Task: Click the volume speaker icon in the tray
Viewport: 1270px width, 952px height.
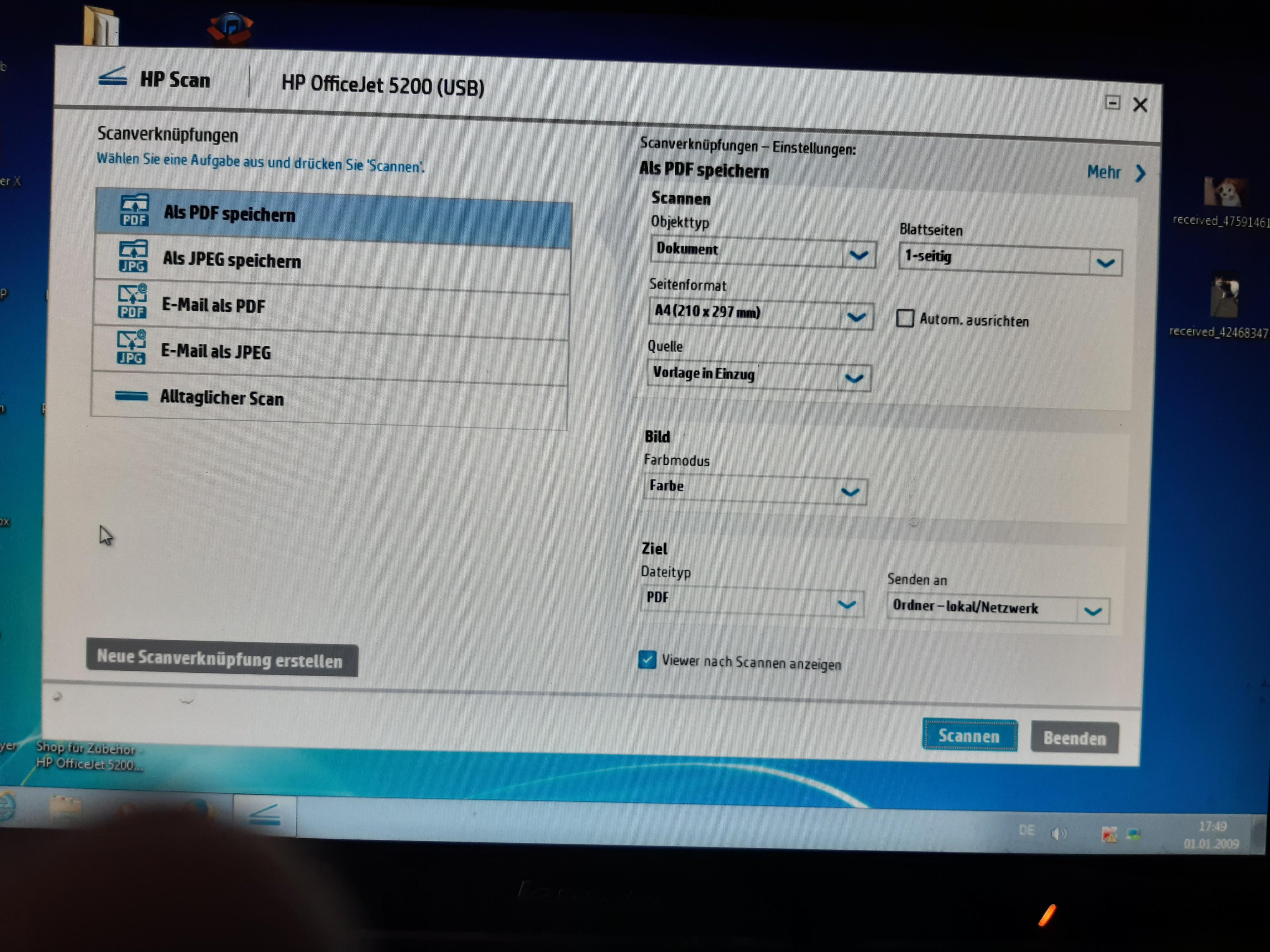Action: 1059,833
